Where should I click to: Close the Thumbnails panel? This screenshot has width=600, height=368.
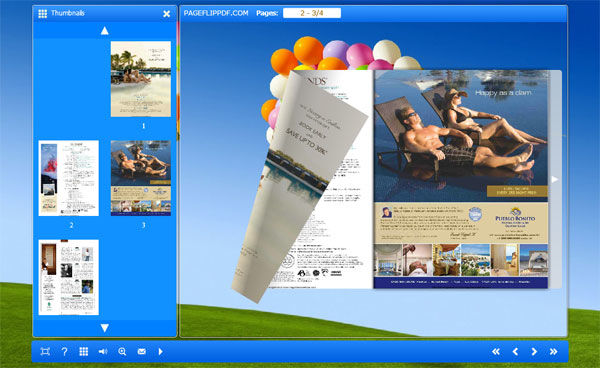(166, 14)
